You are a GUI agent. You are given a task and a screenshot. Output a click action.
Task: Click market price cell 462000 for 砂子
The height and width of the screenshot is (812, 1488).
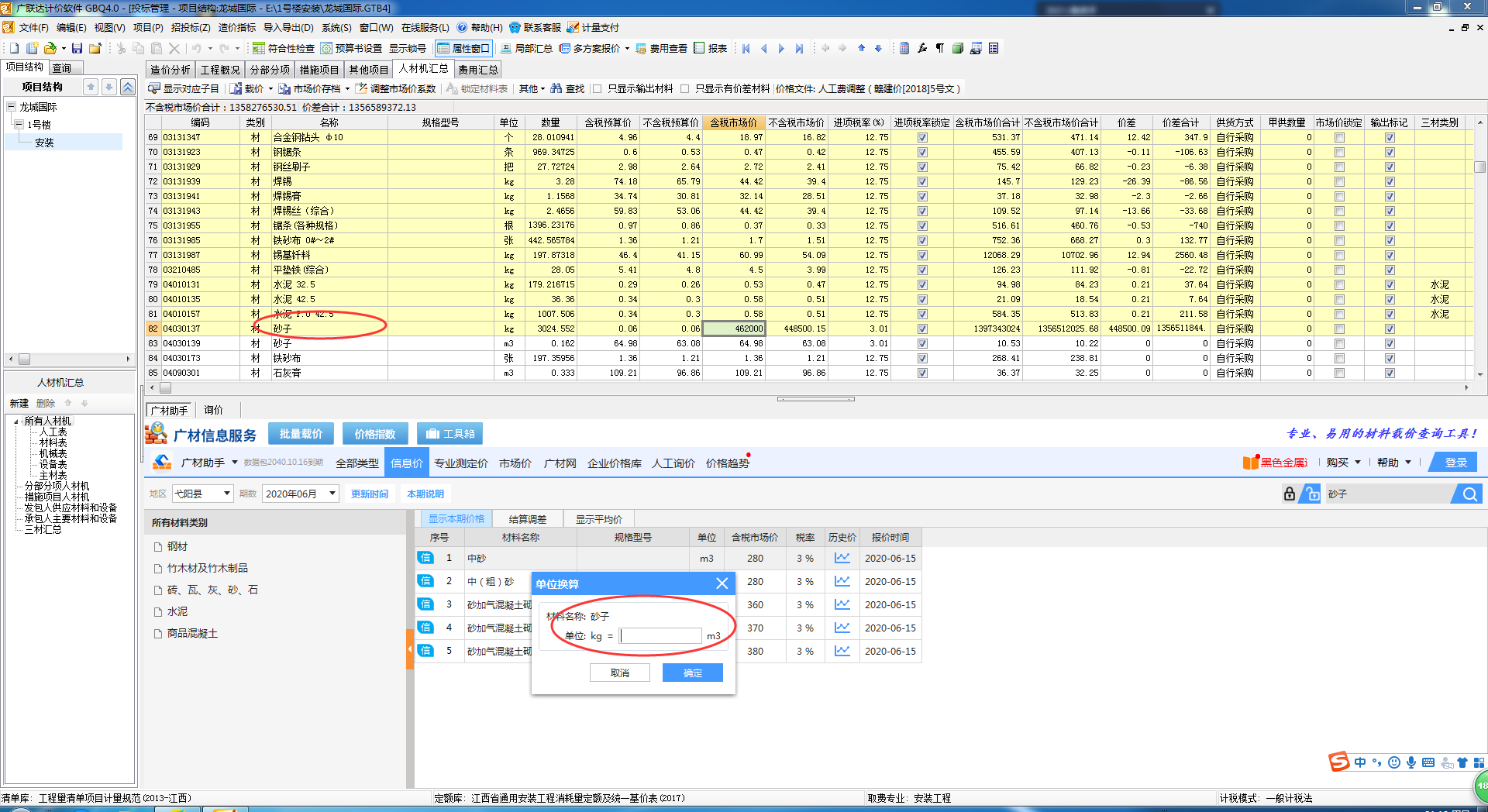point(734,329)
